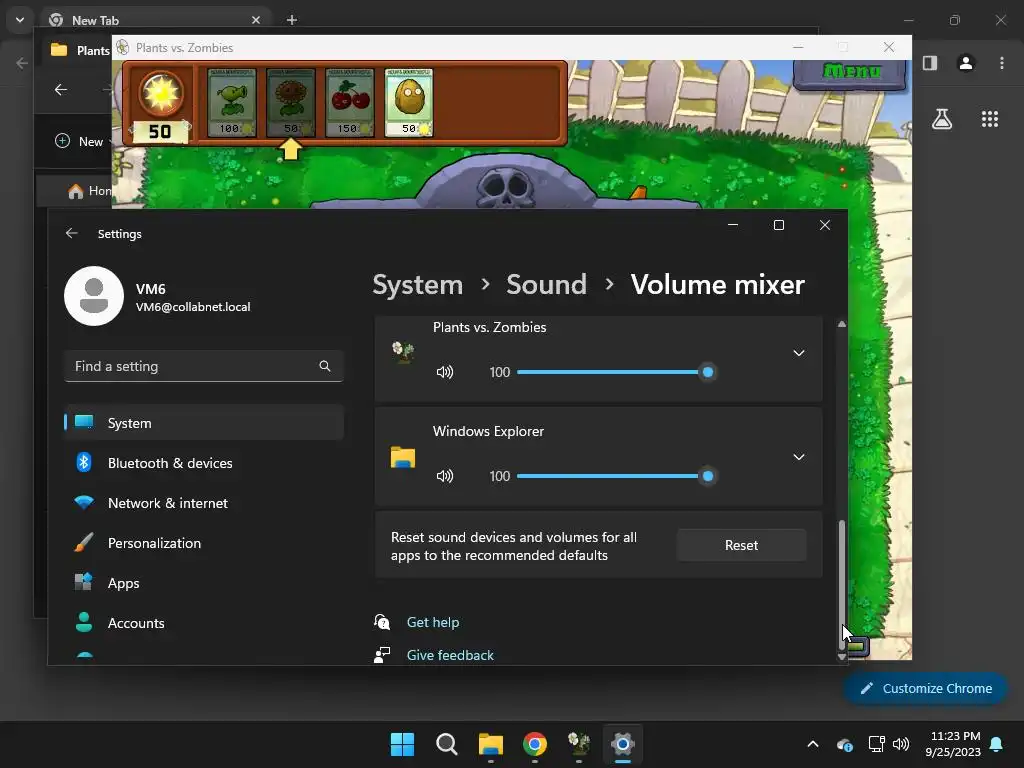Open the Give feedback link
1024x768 pixels.
pyautogui.click(x=450, y=655)
